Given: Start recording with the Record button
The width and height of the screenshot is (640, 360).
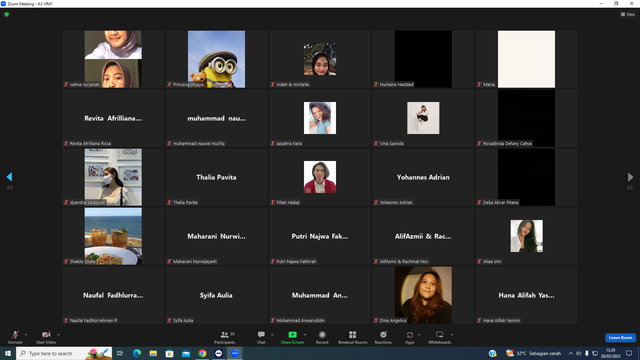Looking at the screenshot, I should coord(322,337).
